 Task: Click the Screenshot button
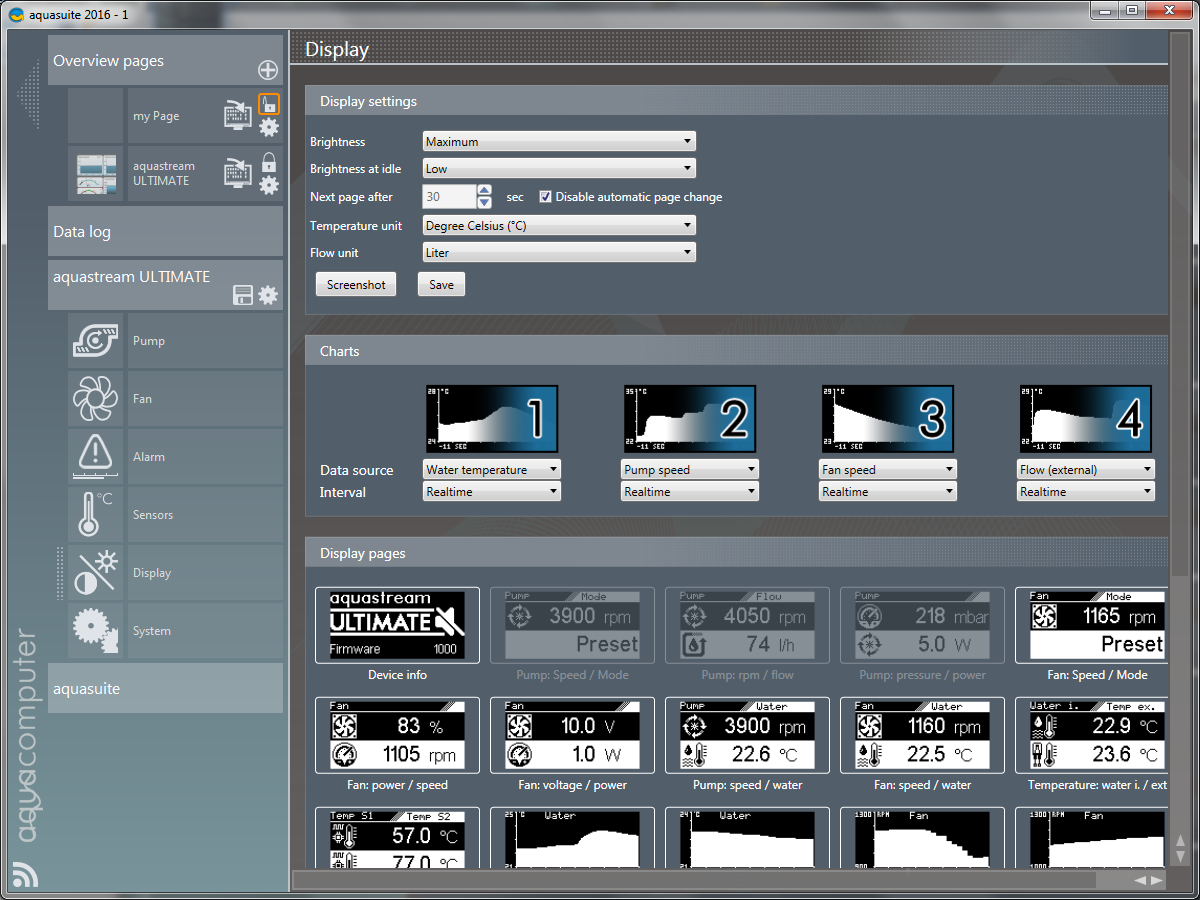[356, 285]
